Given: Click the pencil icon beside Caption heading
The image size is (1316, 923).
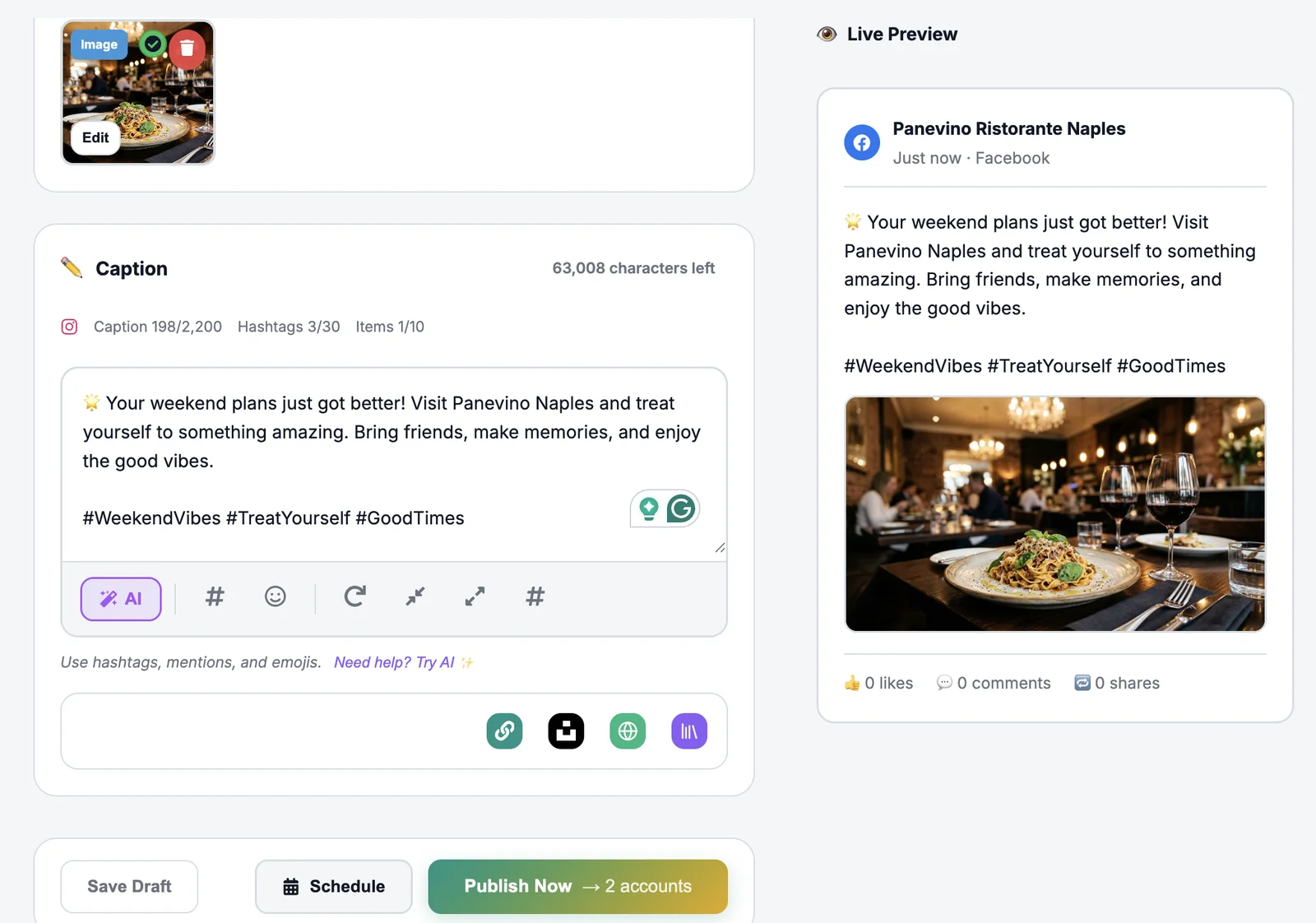Looking at the screenshot, I should tap(72, 267).
